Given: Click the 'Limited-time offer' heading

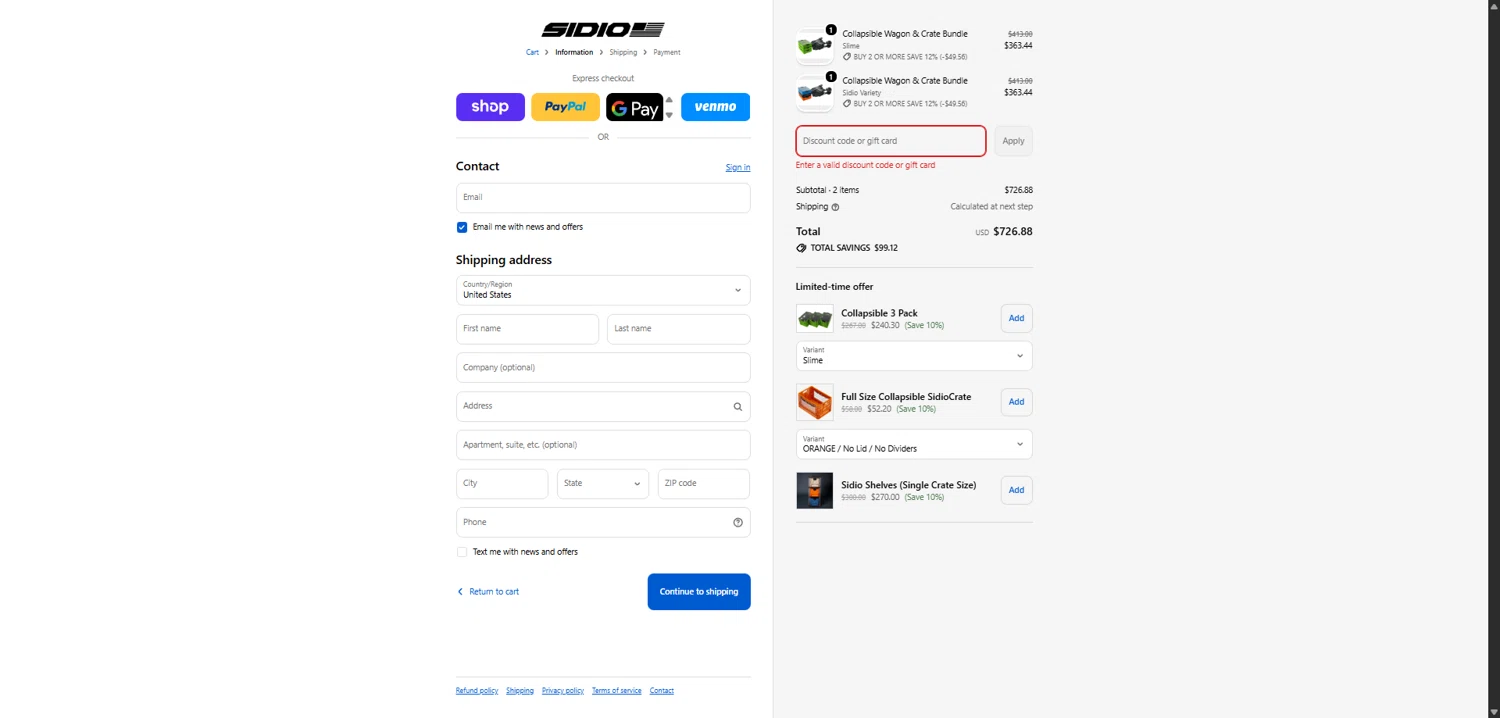Looking at the screenshot, I should point(835,287).
